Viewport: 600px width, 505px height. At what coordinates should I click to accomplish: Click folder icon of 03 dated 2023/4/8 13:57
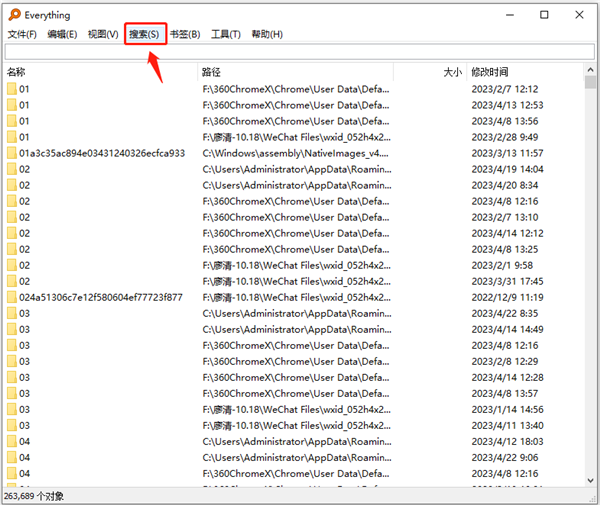12,393
